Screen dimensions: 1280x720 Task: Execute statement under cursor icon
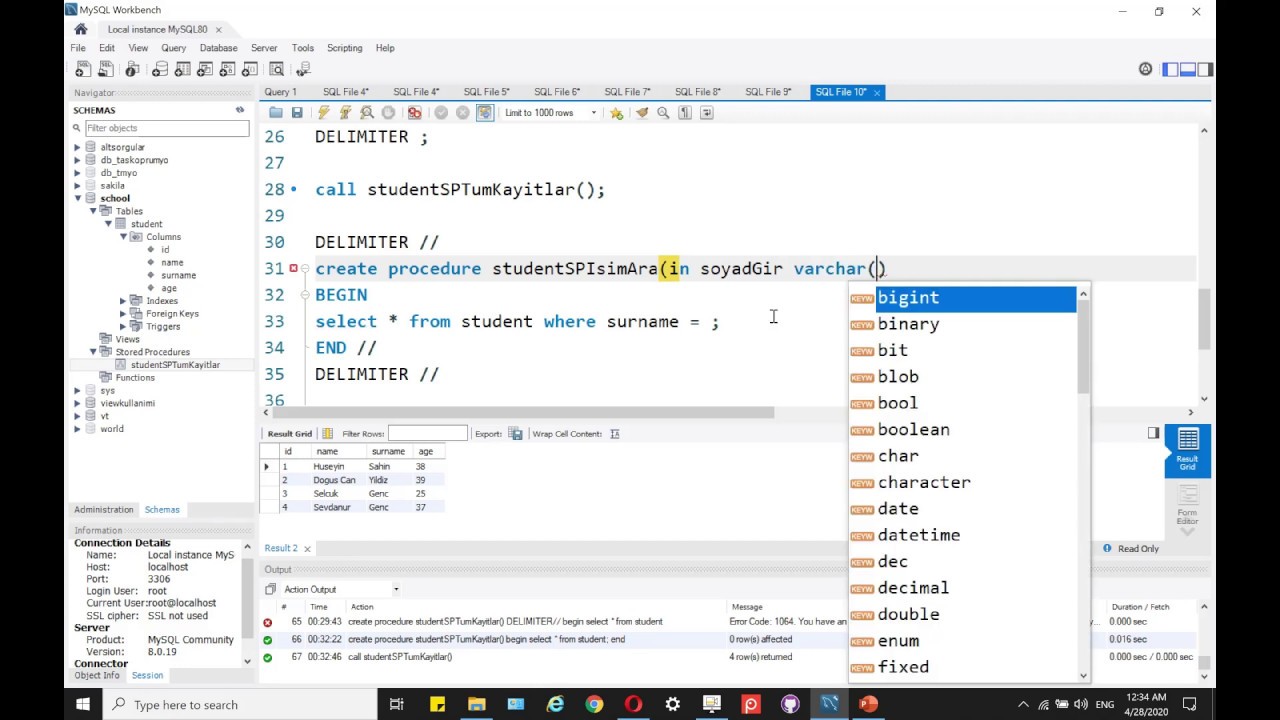(345, 113)
